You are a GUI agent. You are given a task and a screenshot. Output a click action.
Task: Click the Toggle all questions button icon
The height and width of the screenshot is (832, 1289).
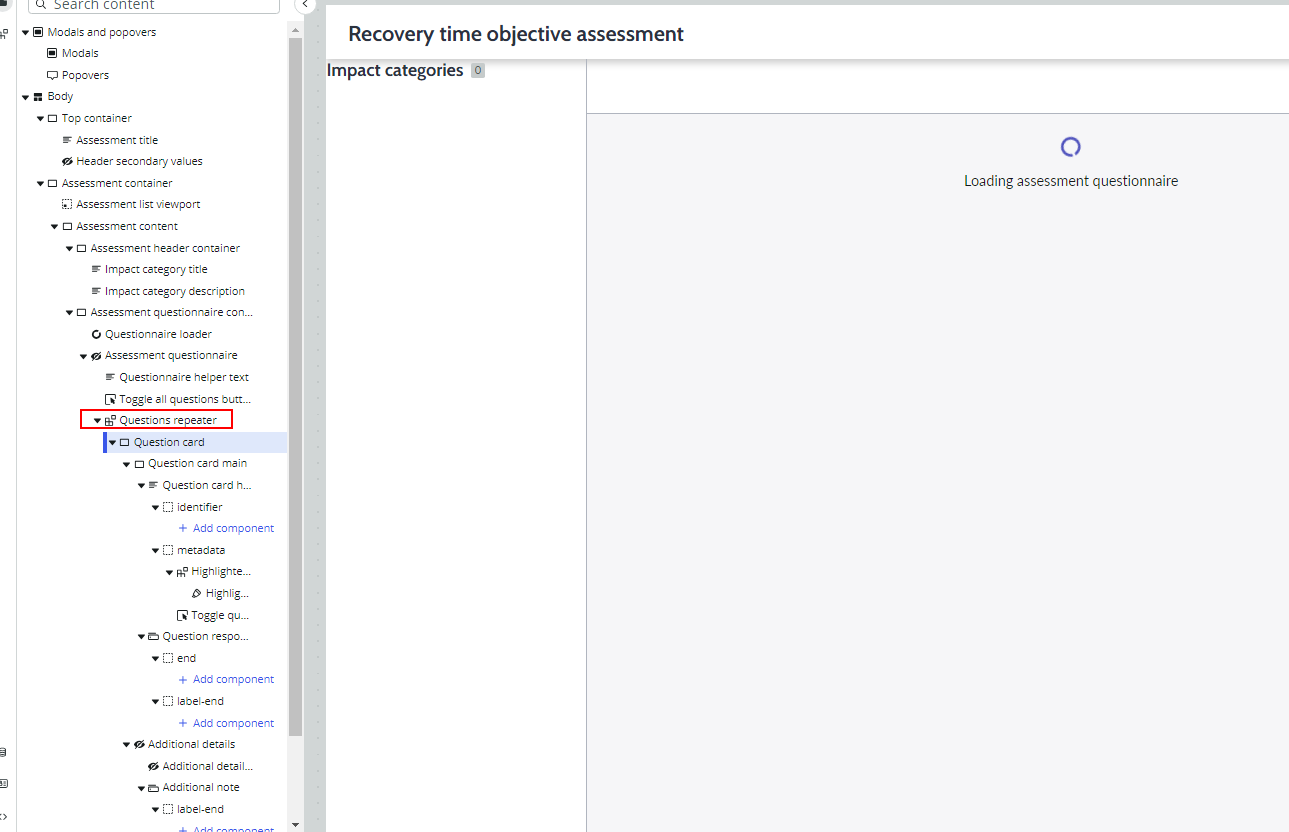[110, 399]
